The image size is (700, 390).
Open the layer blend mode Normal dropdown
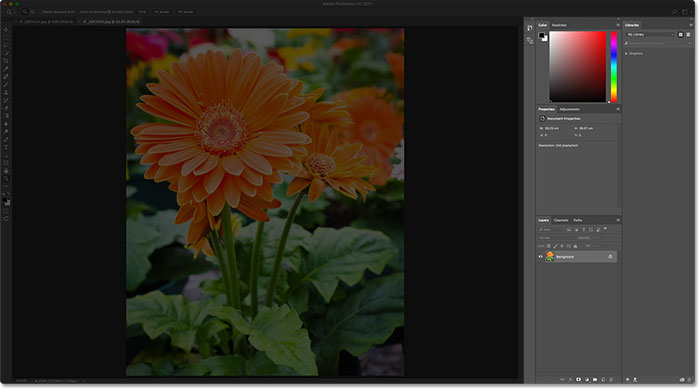click(x=558, y=238)
